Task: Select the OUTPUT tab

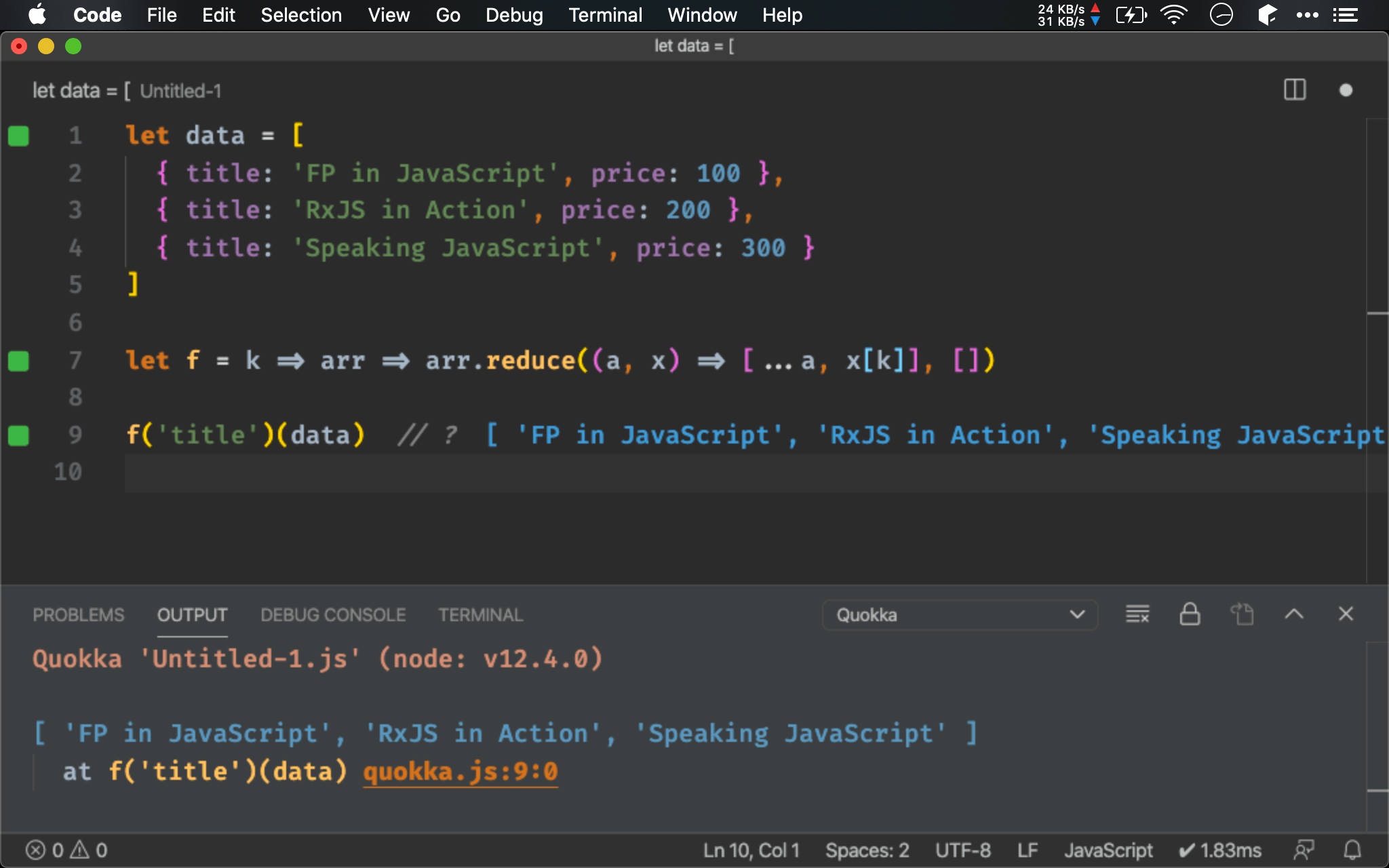Action: [x=192, y=615]
